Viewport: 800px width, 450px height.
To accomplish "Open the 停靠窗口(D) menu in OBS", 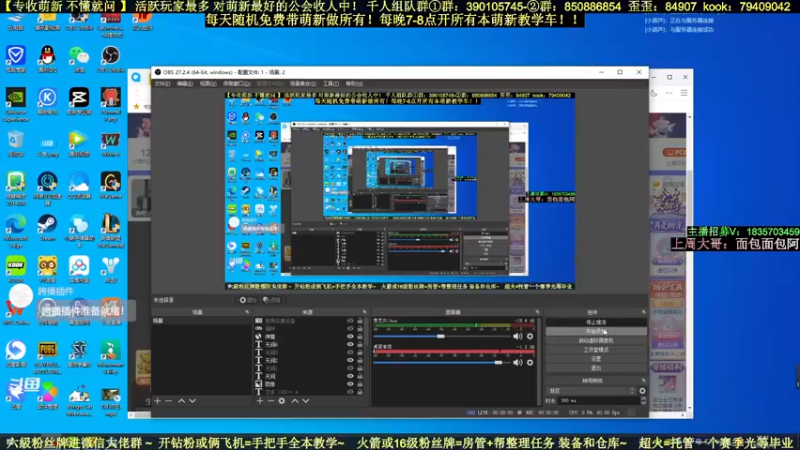I will [x=237, y=84].
